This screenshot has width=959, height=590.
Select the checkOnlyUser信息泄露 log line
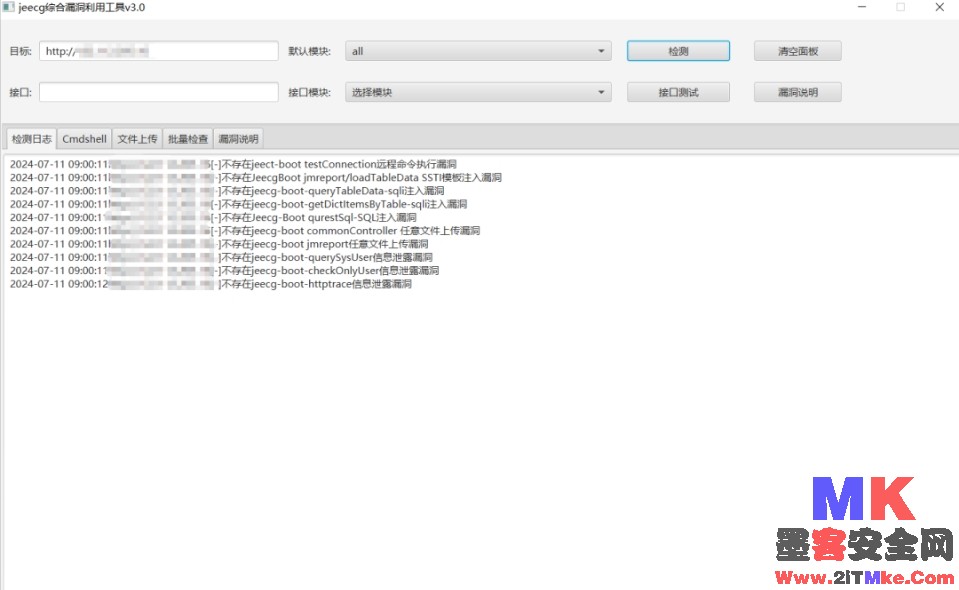224,271
